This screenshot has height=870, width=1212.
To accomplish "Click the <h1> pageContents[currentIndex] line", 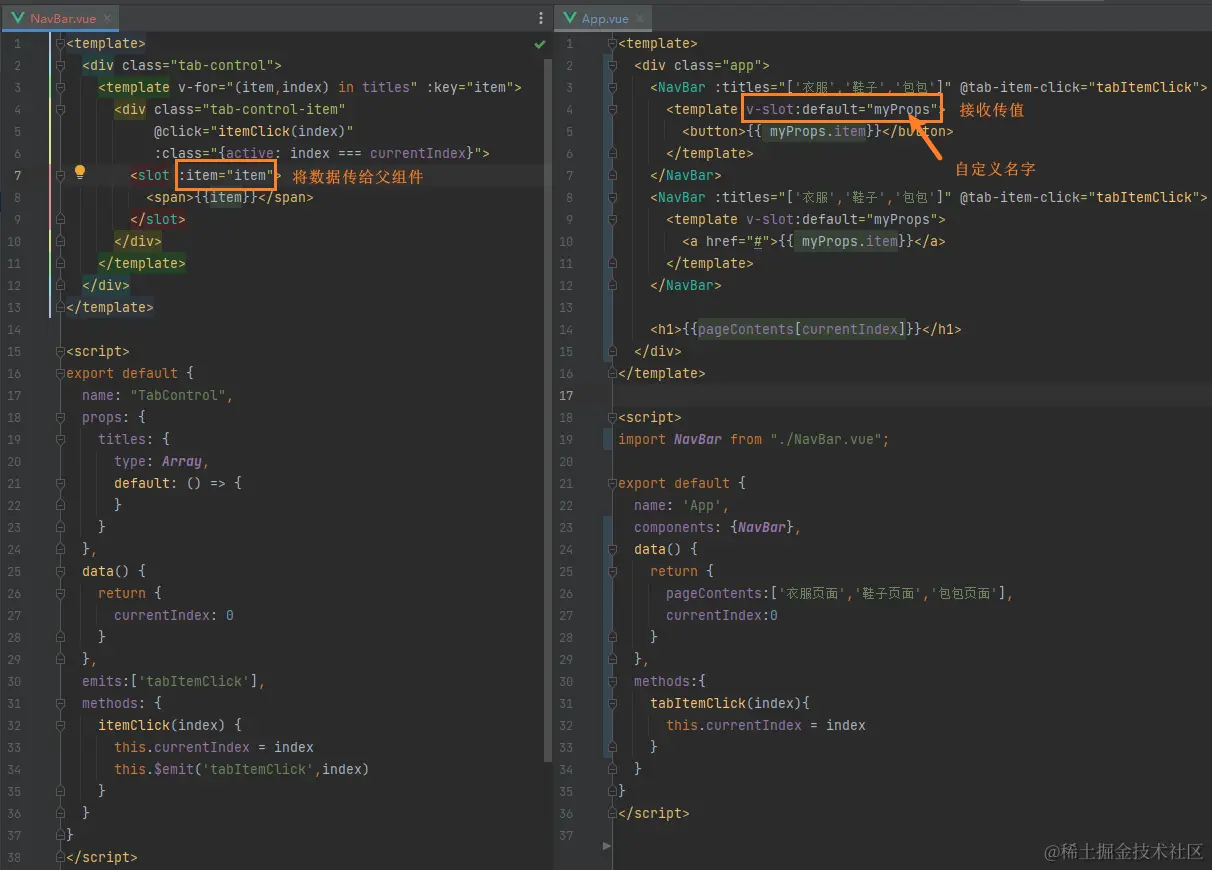I will tap(805, 330).
